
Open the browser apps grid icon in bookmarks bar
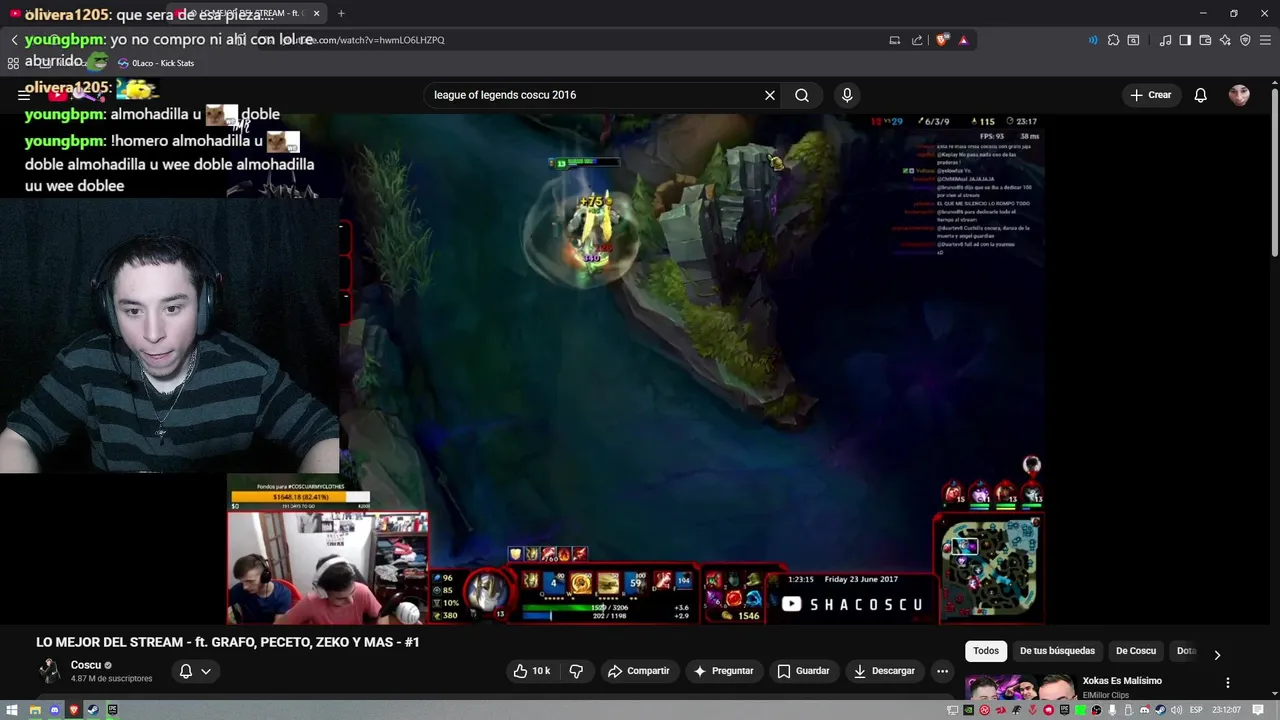point(13,63)
